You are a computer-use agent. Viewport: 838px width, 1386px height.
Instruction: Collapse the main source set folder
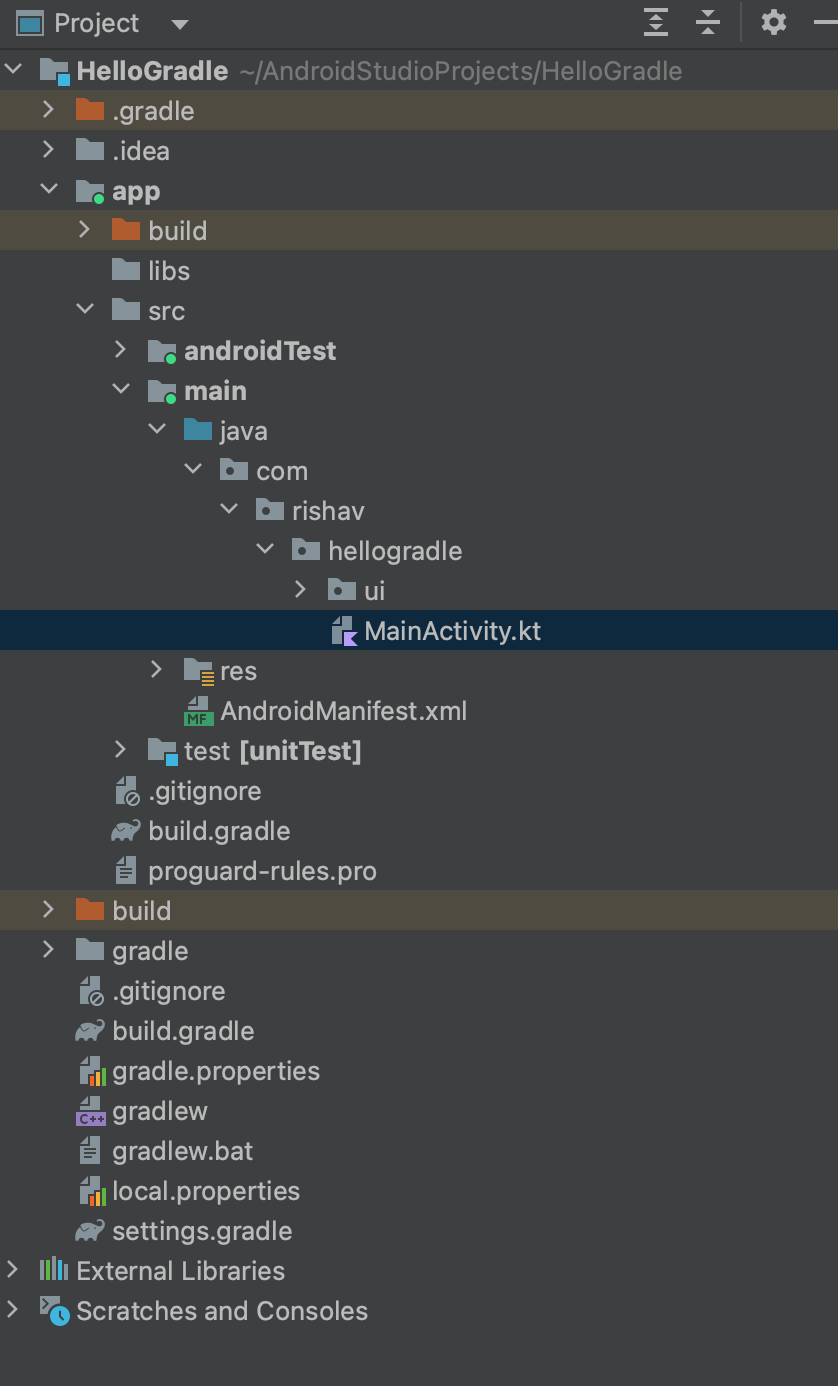tap(121, 390)
